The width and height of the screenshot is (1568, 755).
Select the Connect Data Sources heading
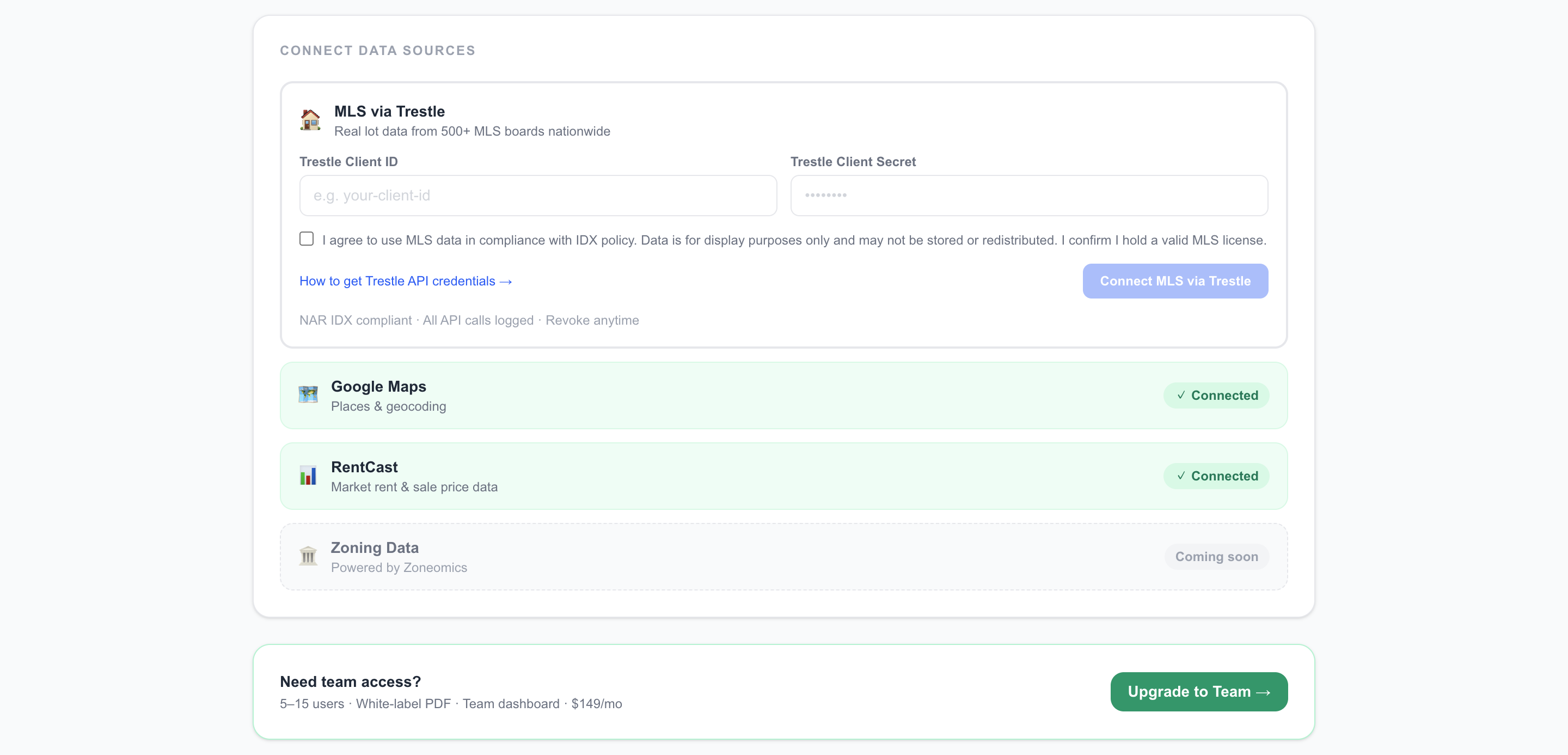pos(377,51)
